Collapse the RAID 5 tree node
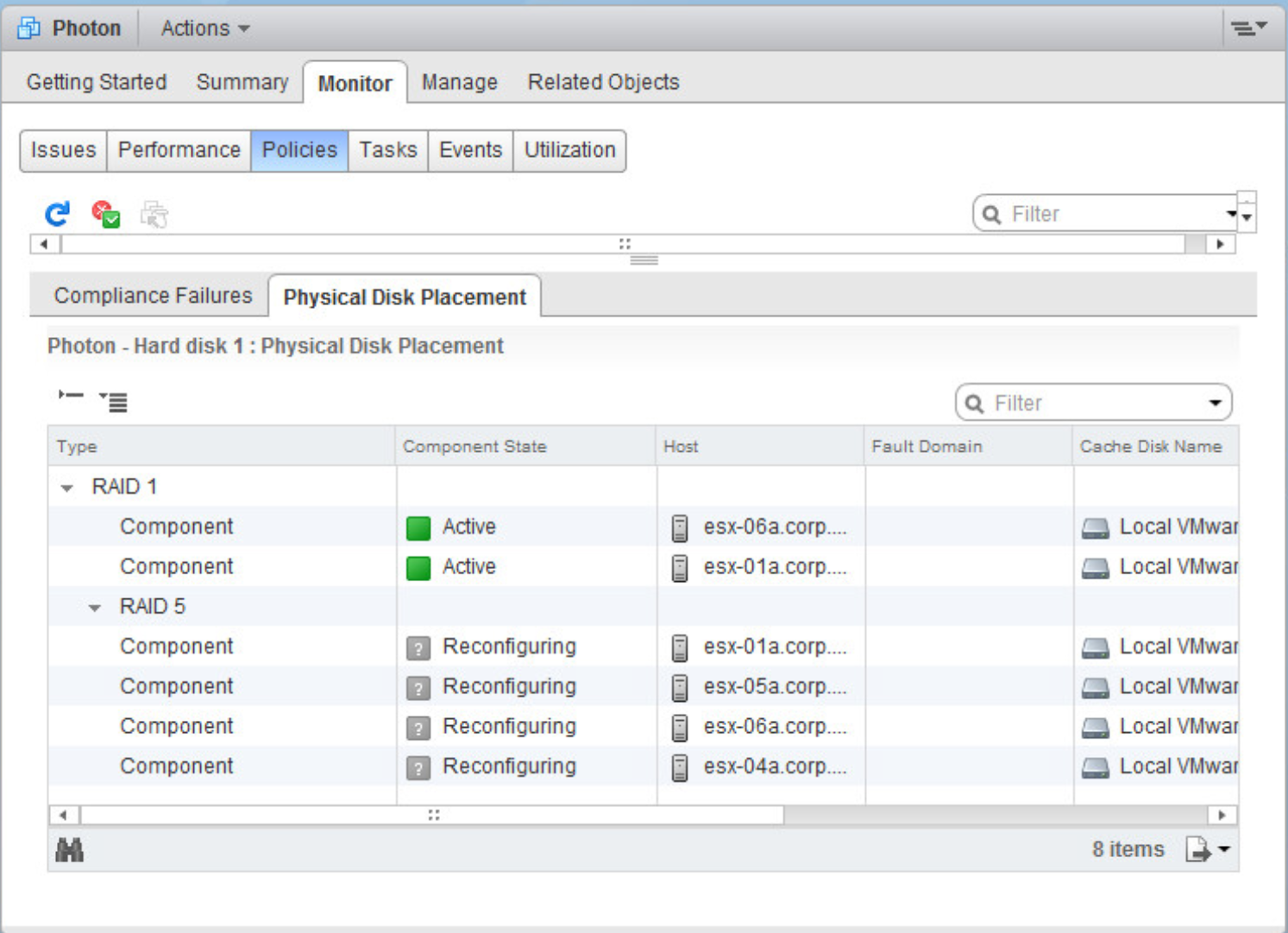Screen dimensions: 1288x933 95,608
